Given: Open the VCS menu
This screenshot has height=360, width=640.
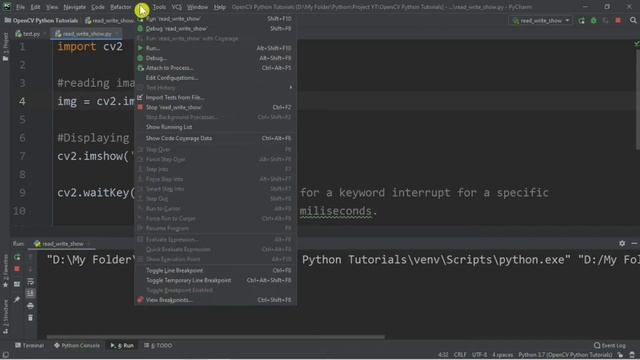Looking at the screenshot, I should (176, 7).
